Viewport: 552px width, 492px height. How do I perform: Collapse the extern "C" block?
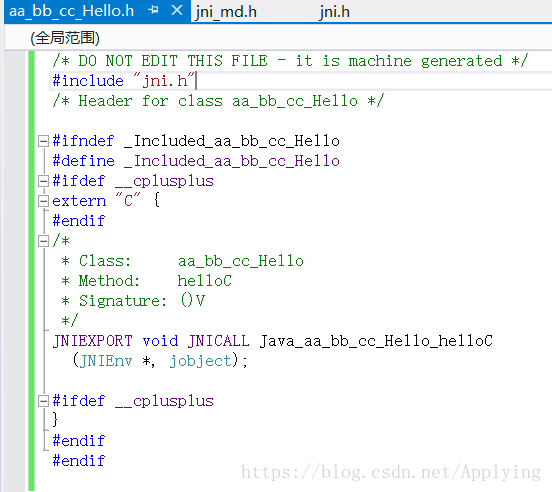pos(43,201)
